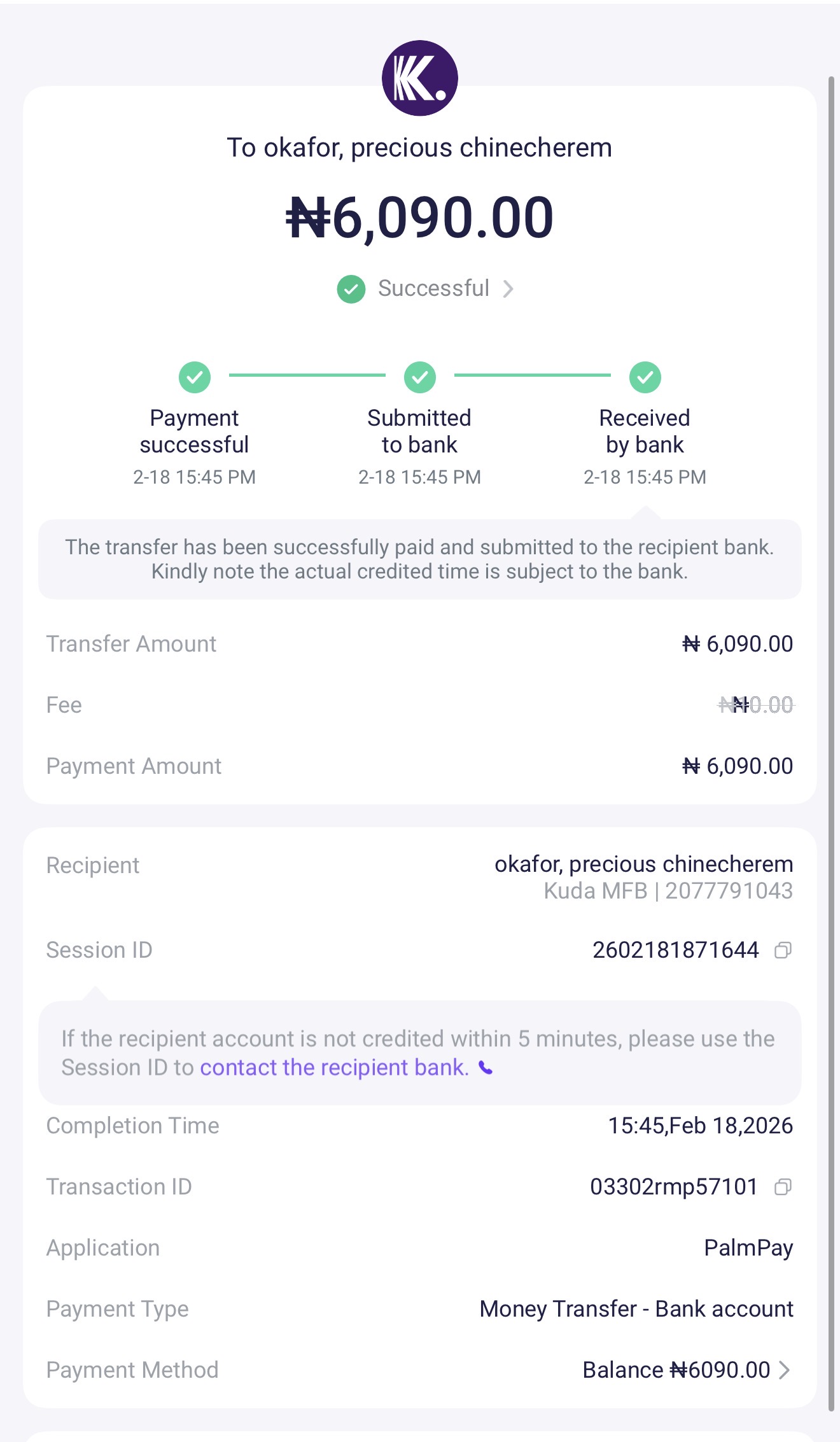Open the contact the recipient bank link
The width and height of the screenshot is (840, 1442).
click(334, 1067)
